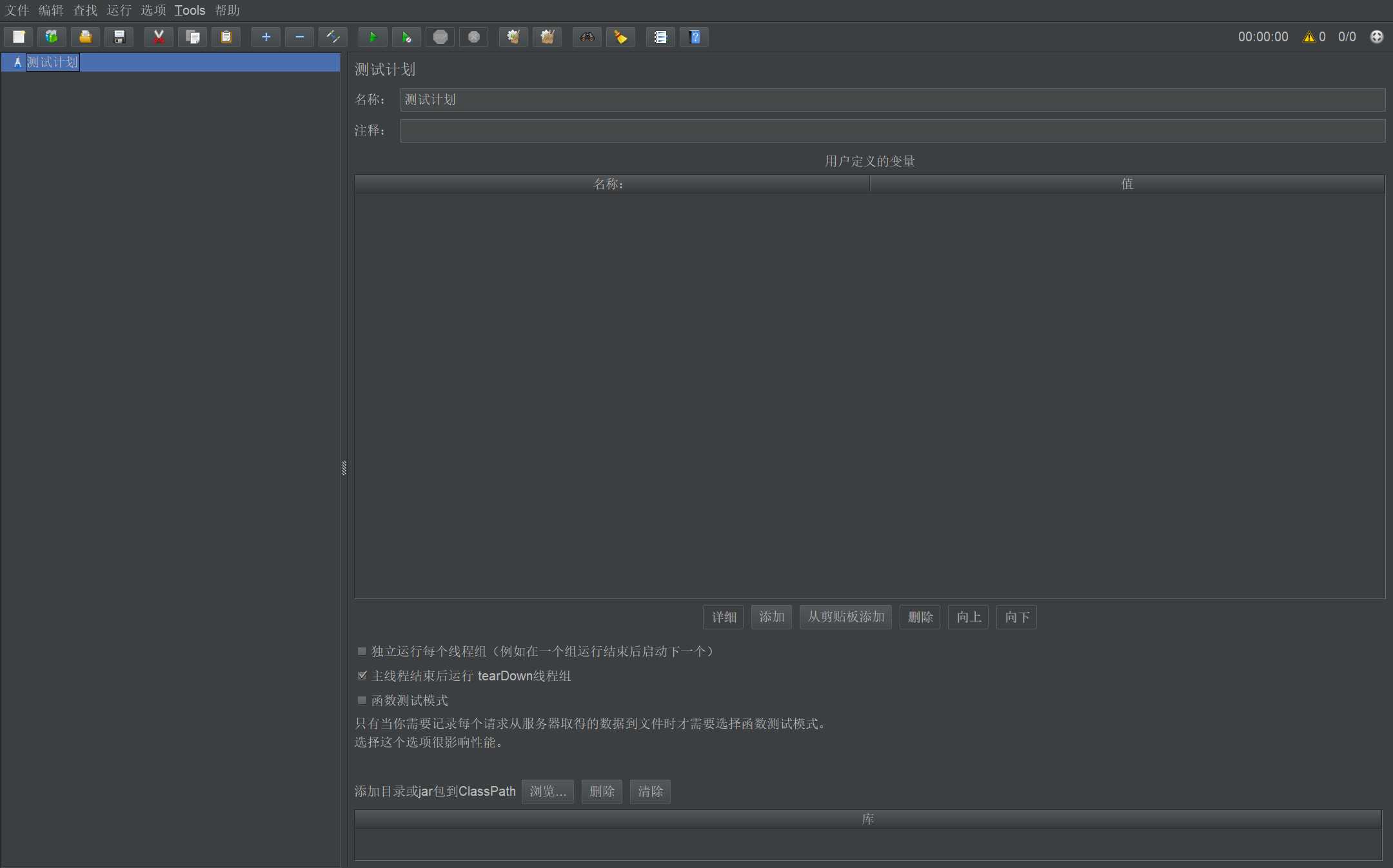Start the test with green play icon
The height and width of the screenshot is (868, 1393).
(x=373, y=37)
